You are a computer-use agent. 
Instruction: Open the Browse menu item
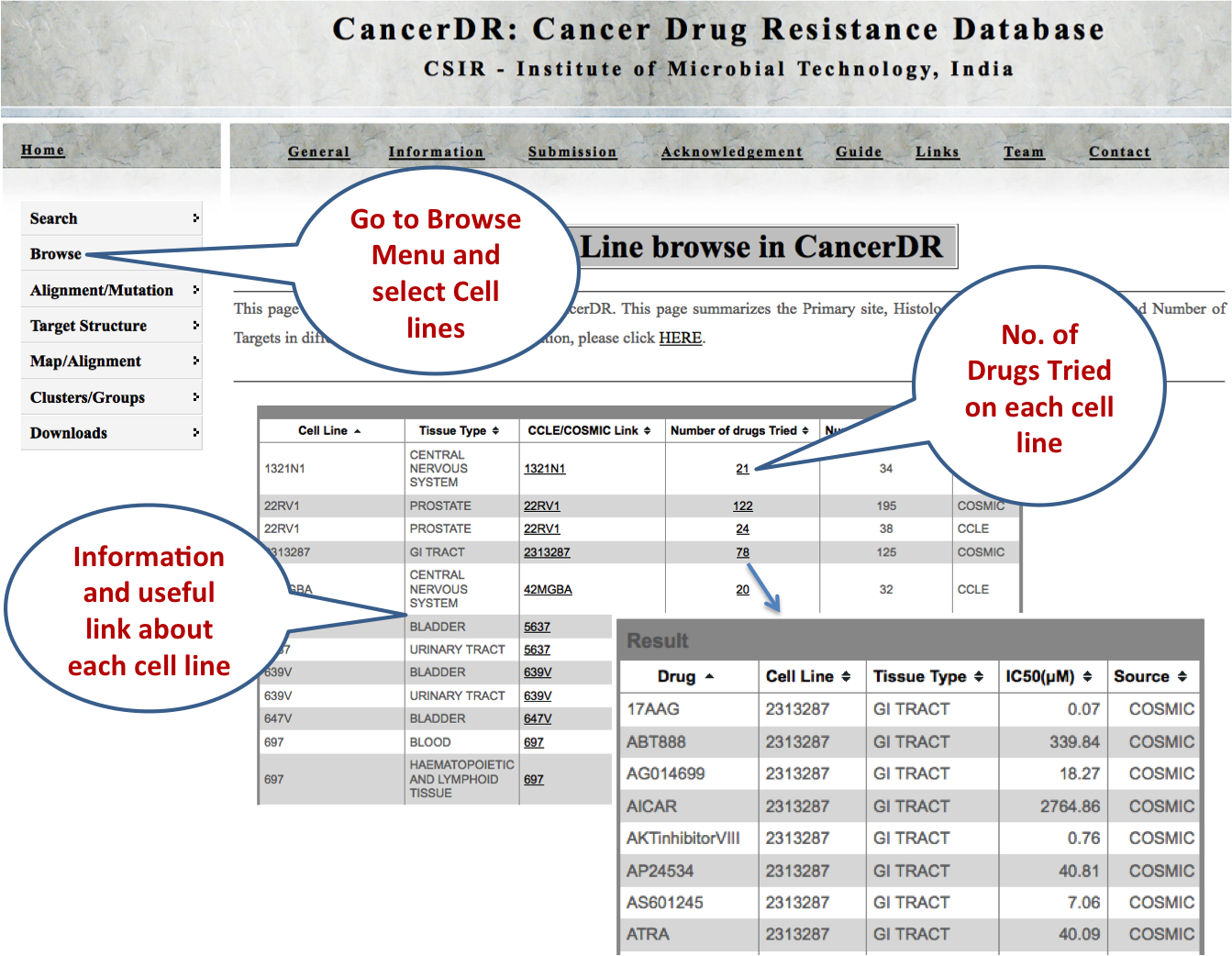tap(56, 254)
